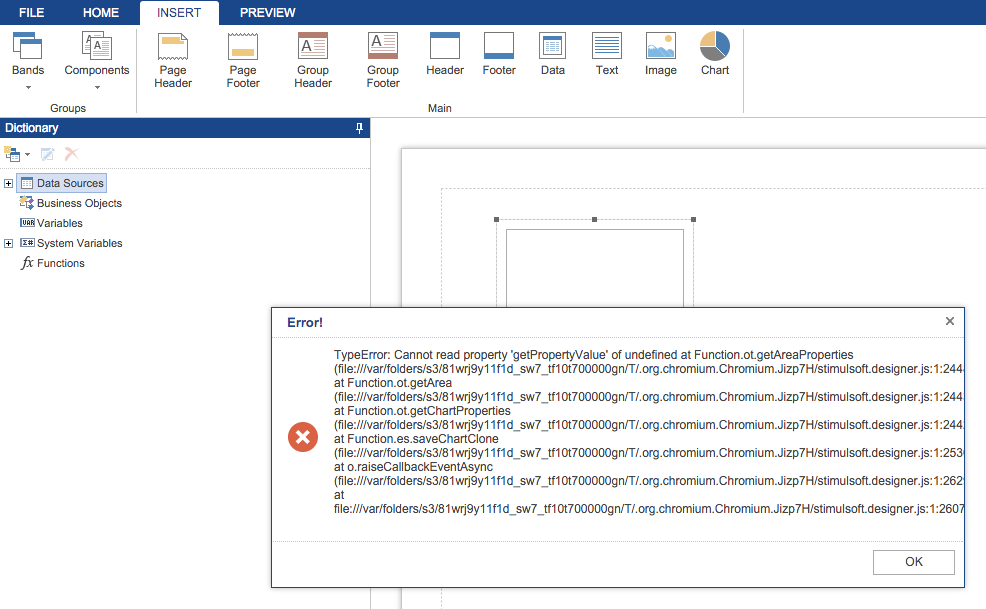Viewport: 986px width, 609px height.
Task: Select the INSERT ribbon tab
Action: [x=179, y=13]
